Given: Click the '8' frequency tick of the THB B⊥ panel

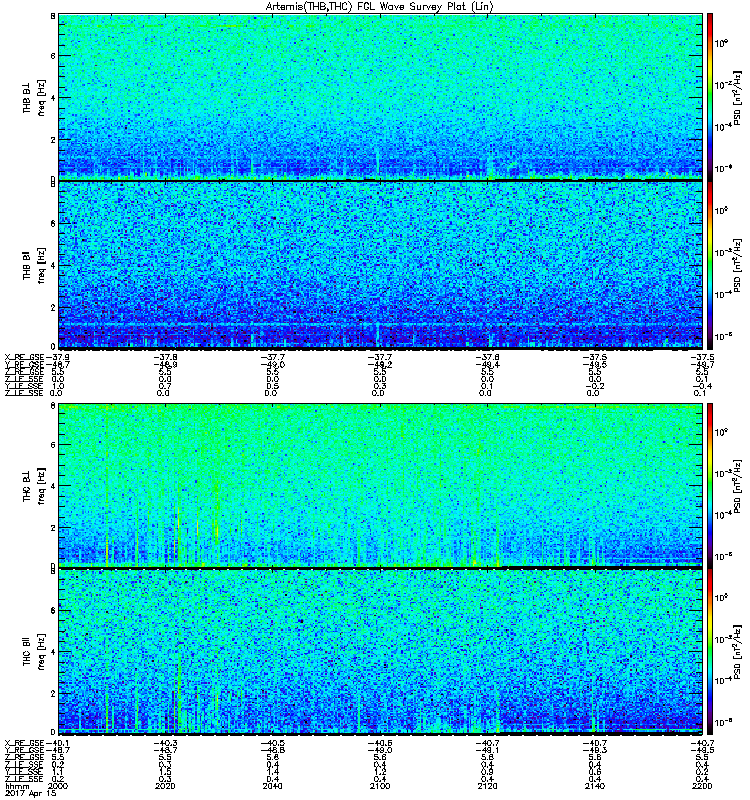Looking at the screenshot, I should (53, 16).
